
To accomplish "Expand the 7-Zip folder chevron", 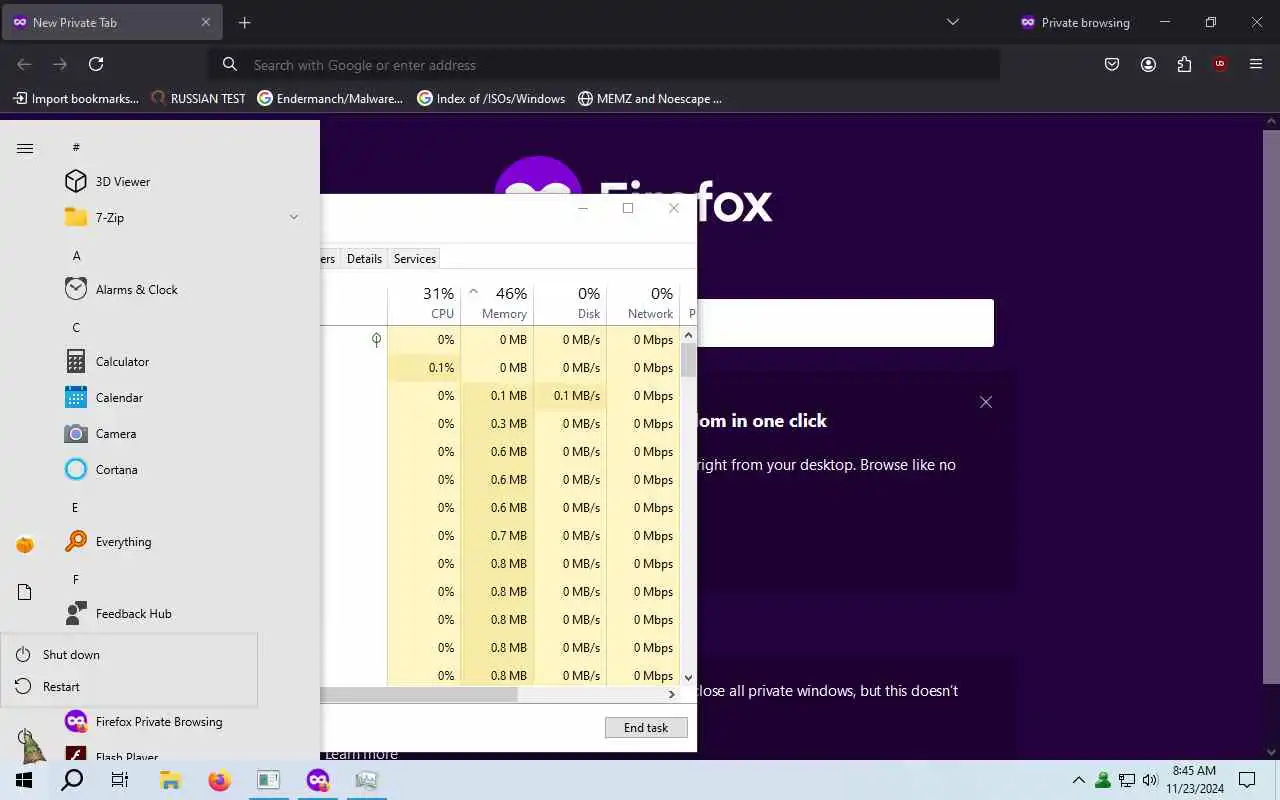I will 294,217.
